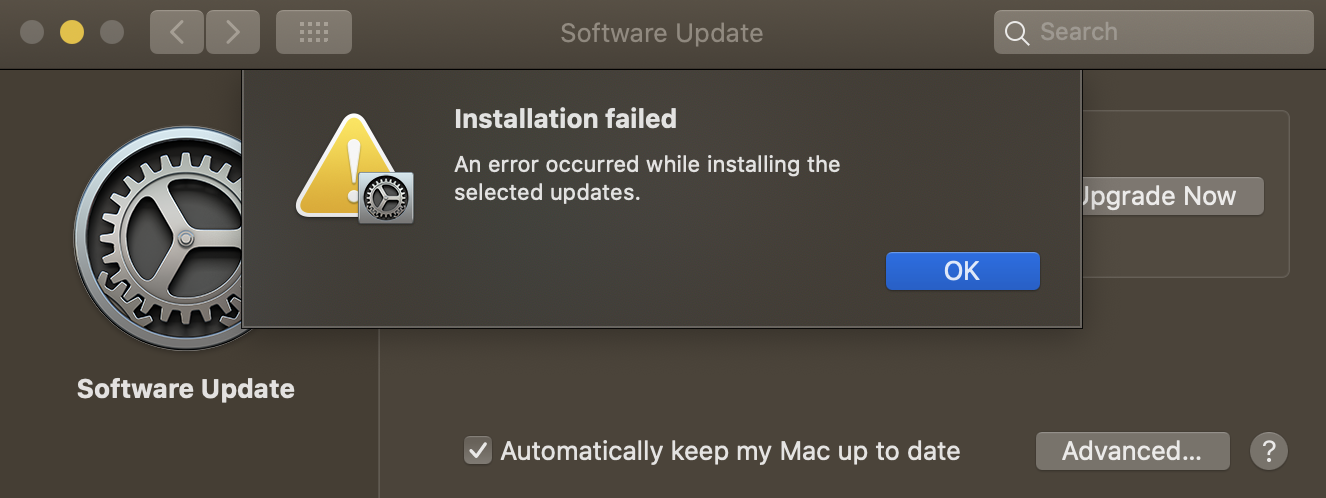Minimize the window with the yellow button

[x=72, y=32]
